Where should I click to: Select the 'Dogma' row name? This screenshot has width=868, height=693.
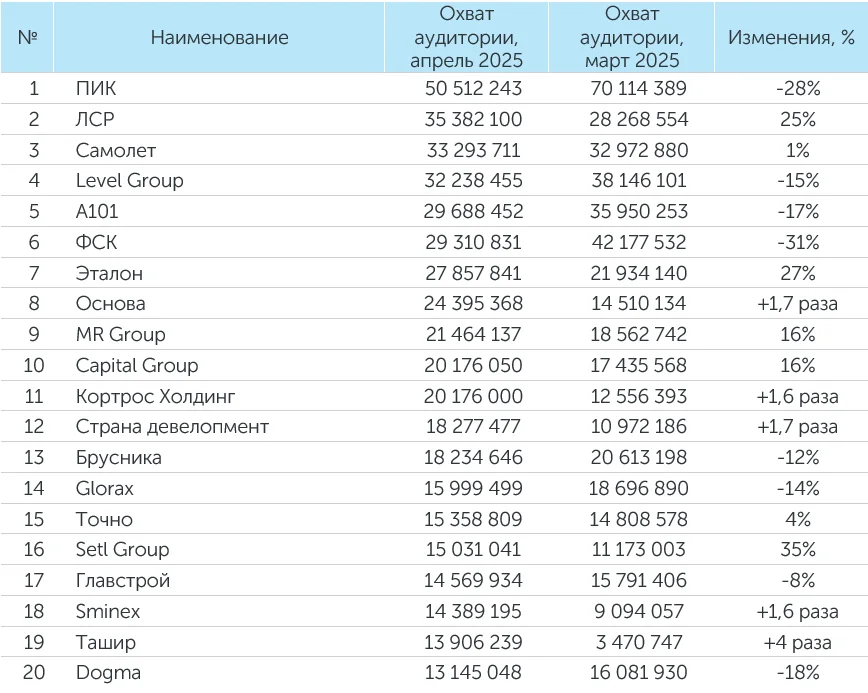(x=108, y=672)
